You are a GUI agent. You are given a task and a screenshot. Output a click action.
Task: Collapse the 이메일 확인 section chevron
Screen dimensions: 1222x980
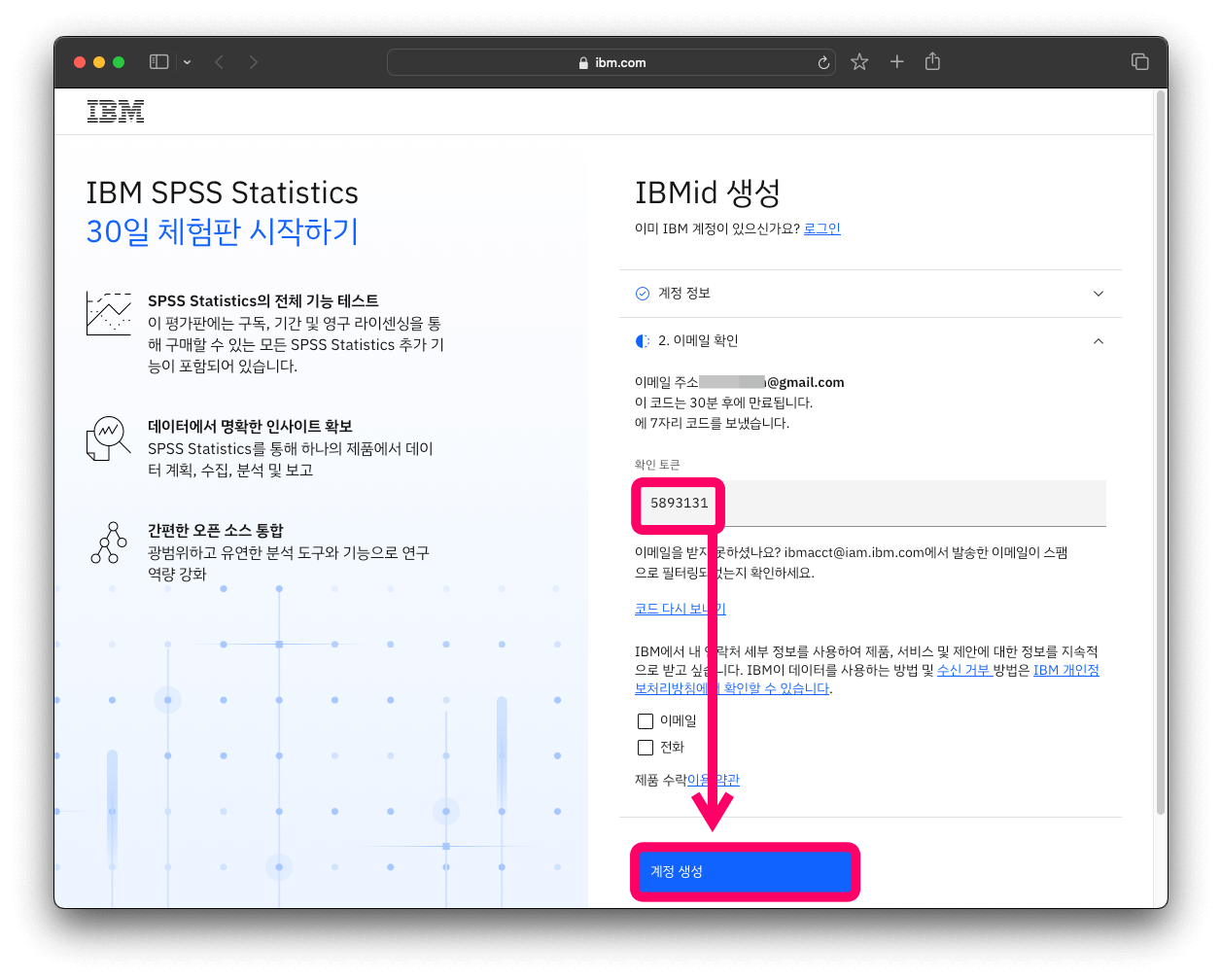pyautogui.click(x=1099, y=341)
